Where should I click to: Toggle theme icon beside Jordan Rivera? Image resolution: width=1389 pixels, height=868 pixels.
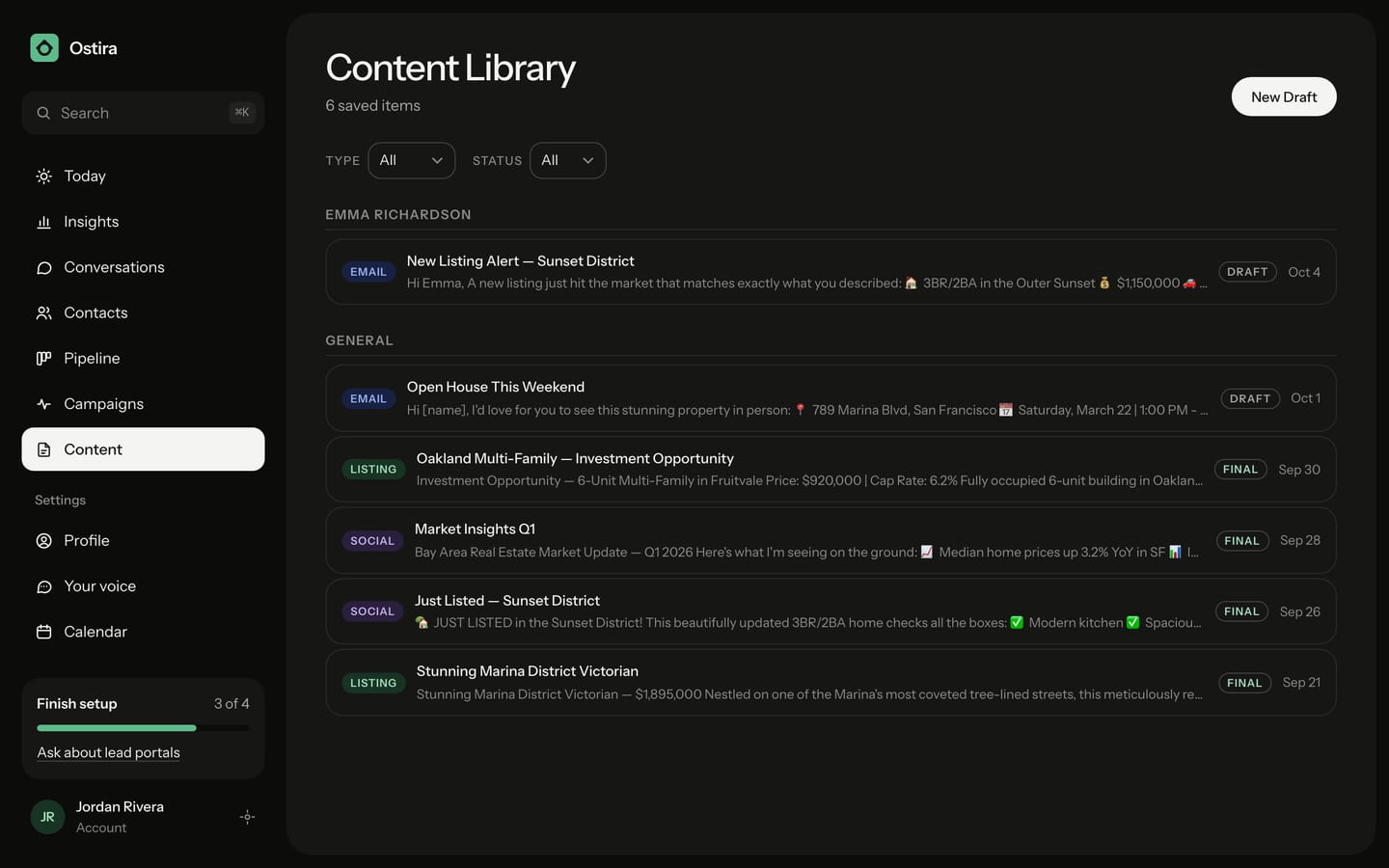pos(247,817)
